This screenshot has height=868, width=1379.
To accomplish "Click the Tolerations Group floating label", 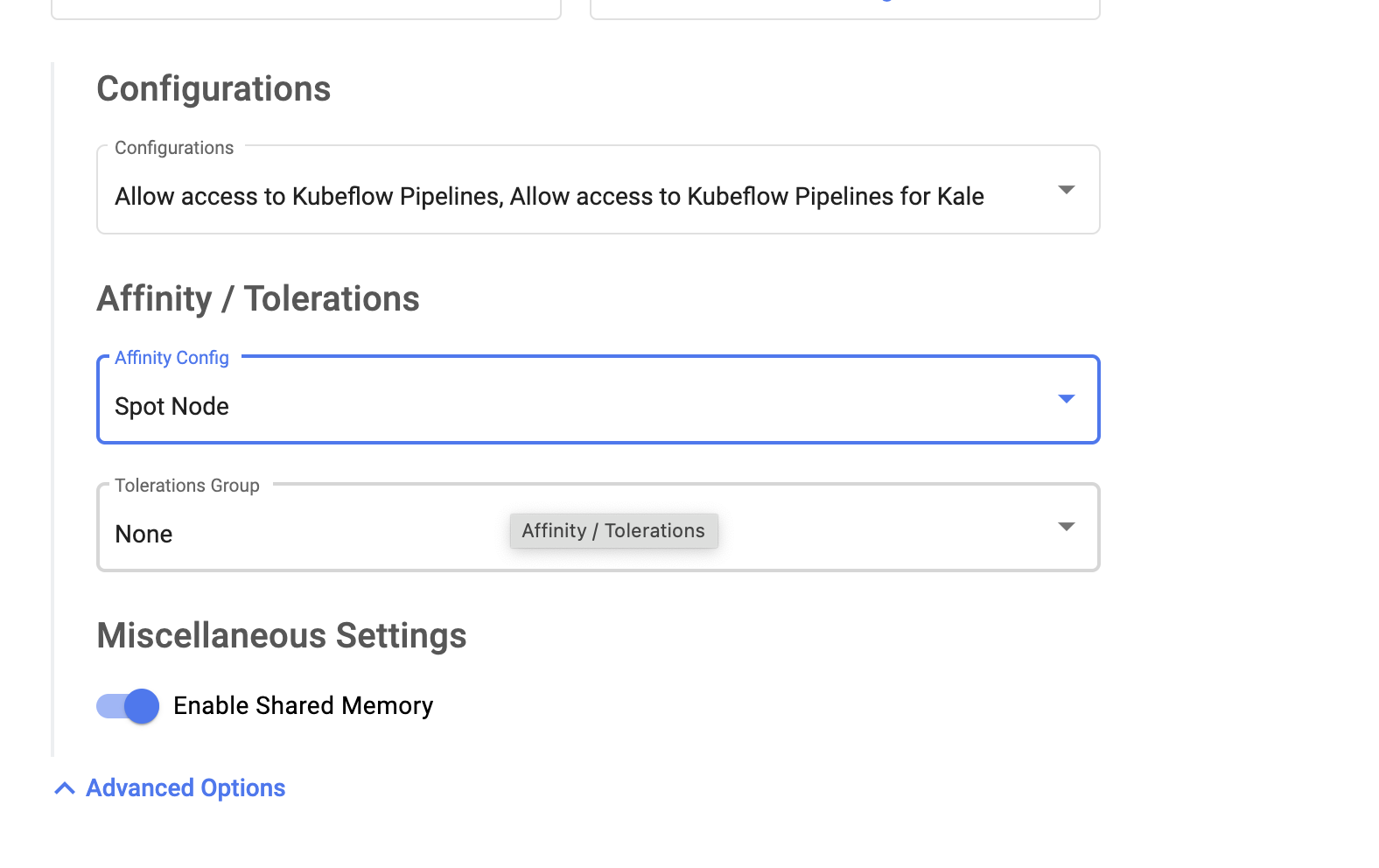I will point(187,486).
